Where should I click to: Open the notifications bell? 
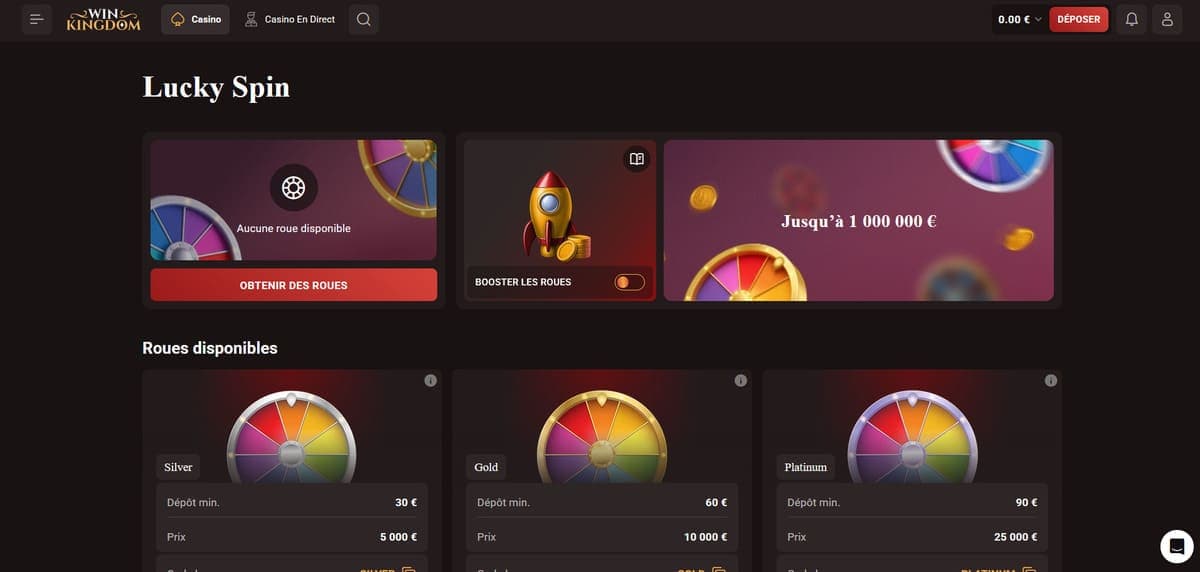pyautogui.click(x=1132, y=19)
